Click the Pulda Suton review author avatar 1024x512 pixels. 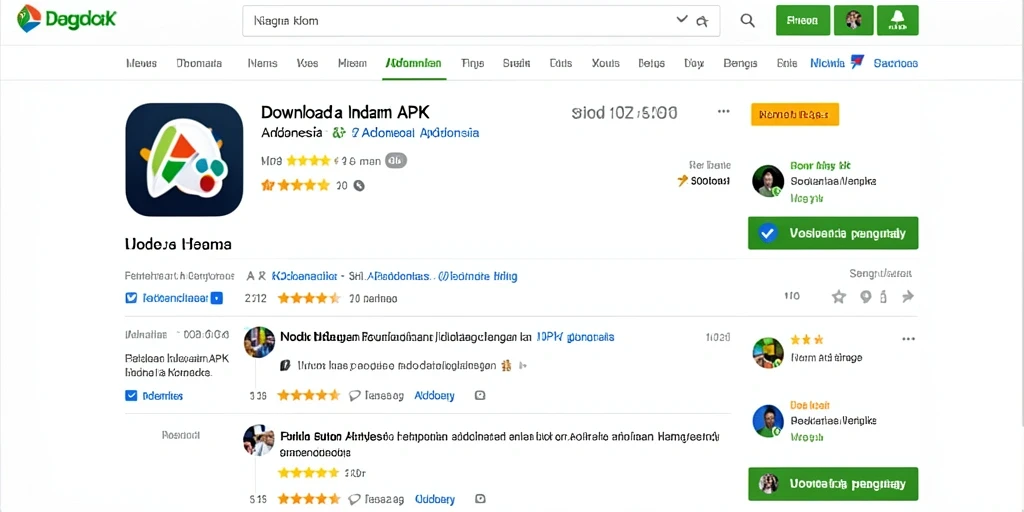259,440
